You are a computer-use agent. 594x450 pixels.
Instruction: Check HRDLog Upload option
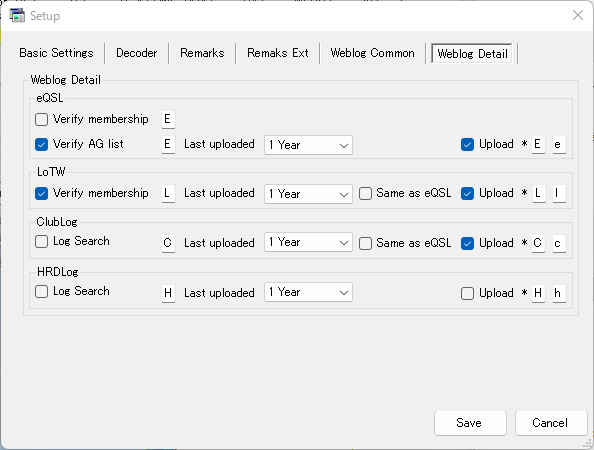click(x=467, y=293)
